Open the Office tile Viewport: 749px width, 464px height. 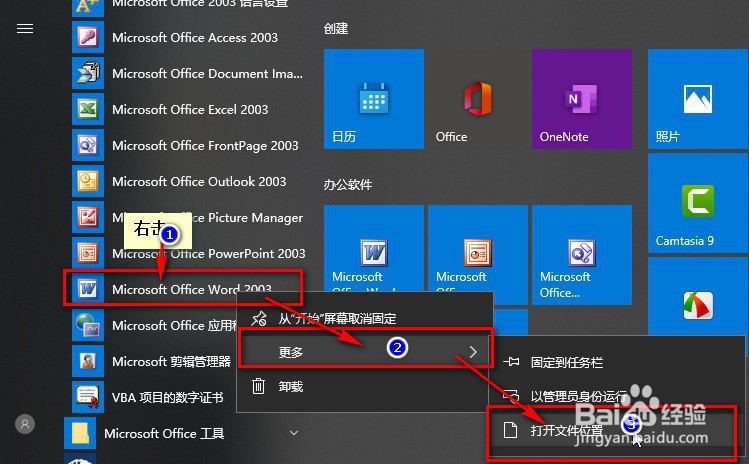[478, 99]
